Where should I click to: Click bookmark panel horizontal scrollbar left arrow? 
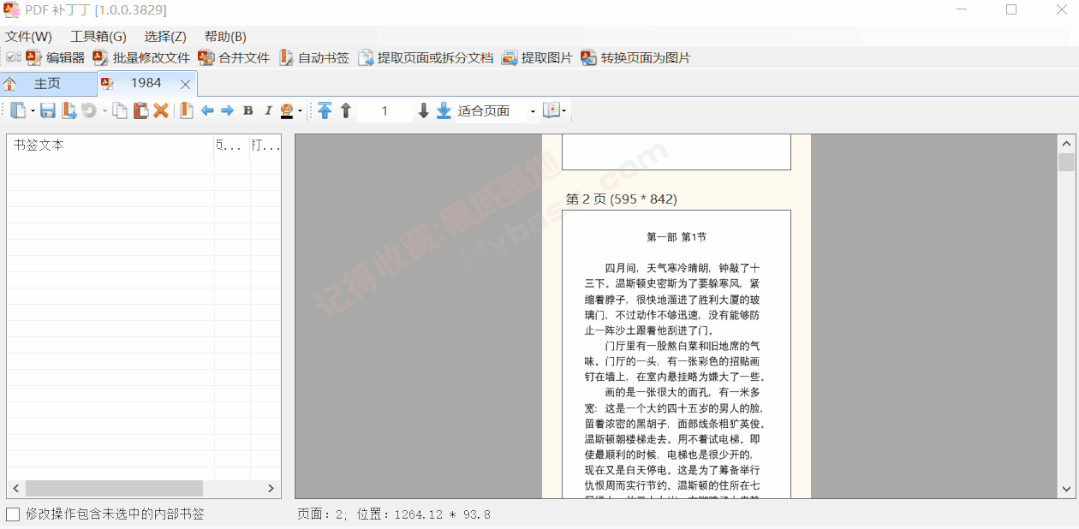16,488
